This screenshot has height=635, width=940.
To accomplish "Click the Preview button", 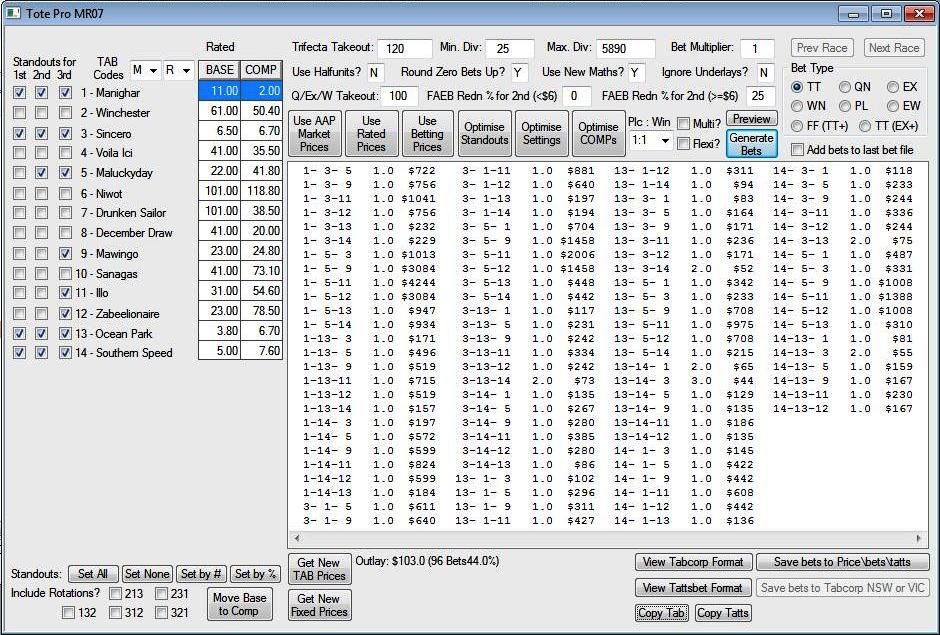I will click(752, 119).
